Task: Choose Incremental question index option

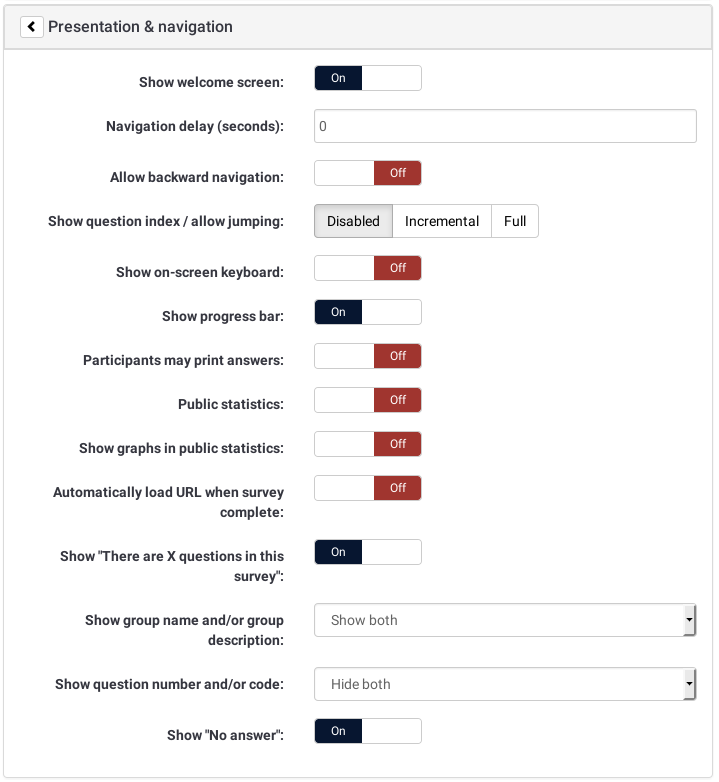Action: click(442, 221)
